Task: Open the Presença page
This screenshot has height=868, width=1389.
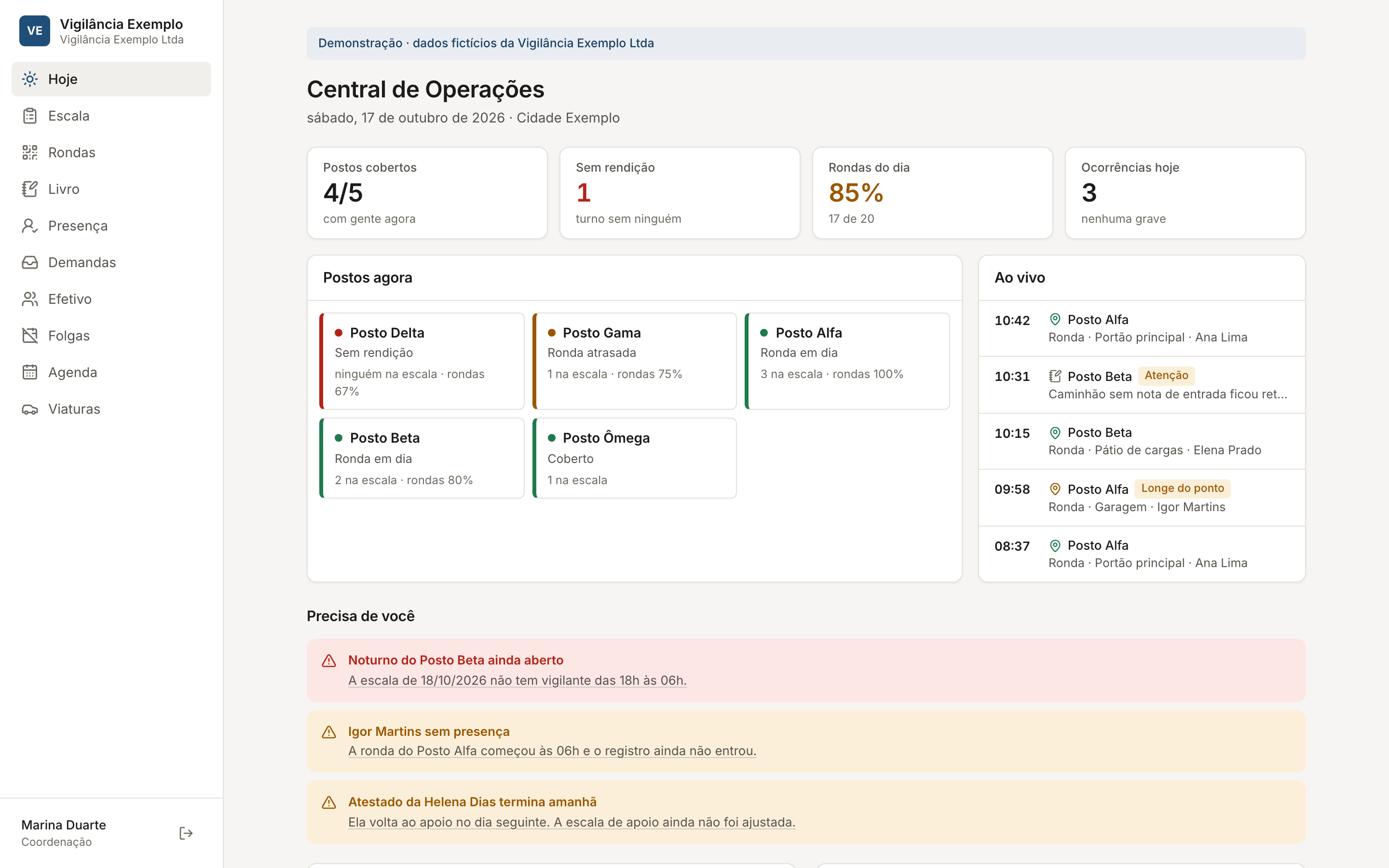Action: coord(111,226)
